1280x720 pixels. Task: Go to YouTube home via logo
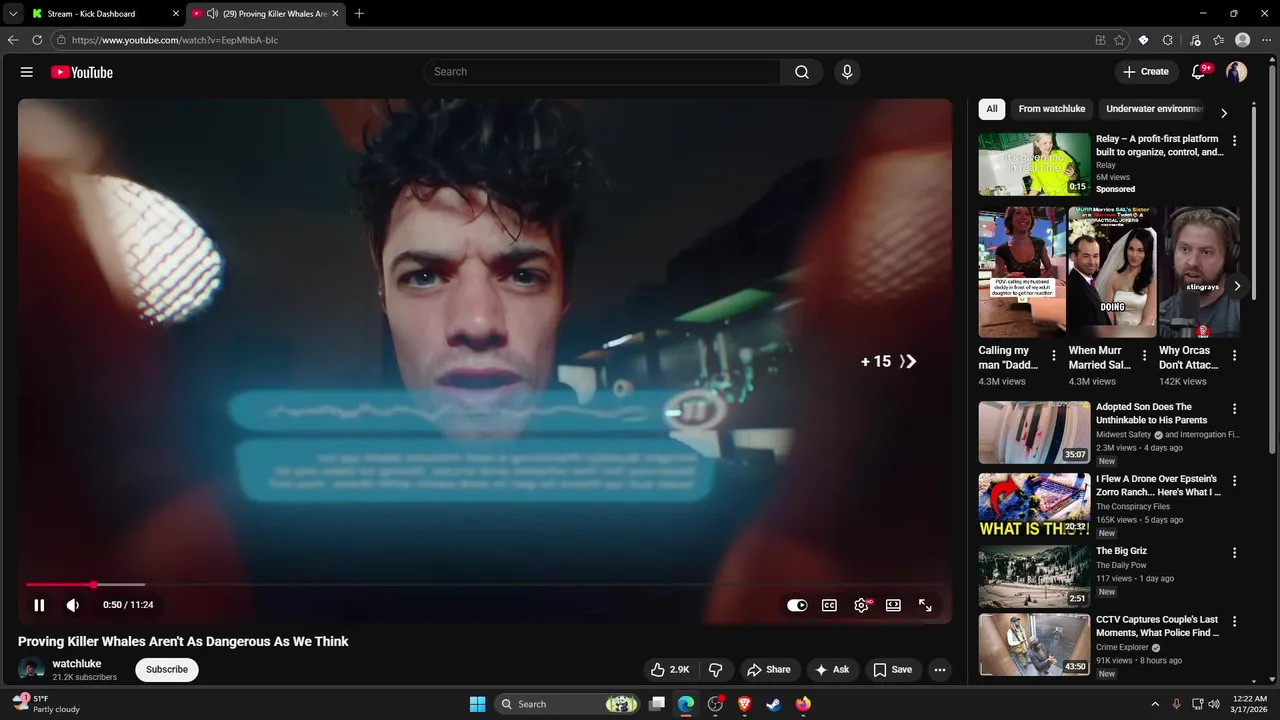click(x=82, y=72)
